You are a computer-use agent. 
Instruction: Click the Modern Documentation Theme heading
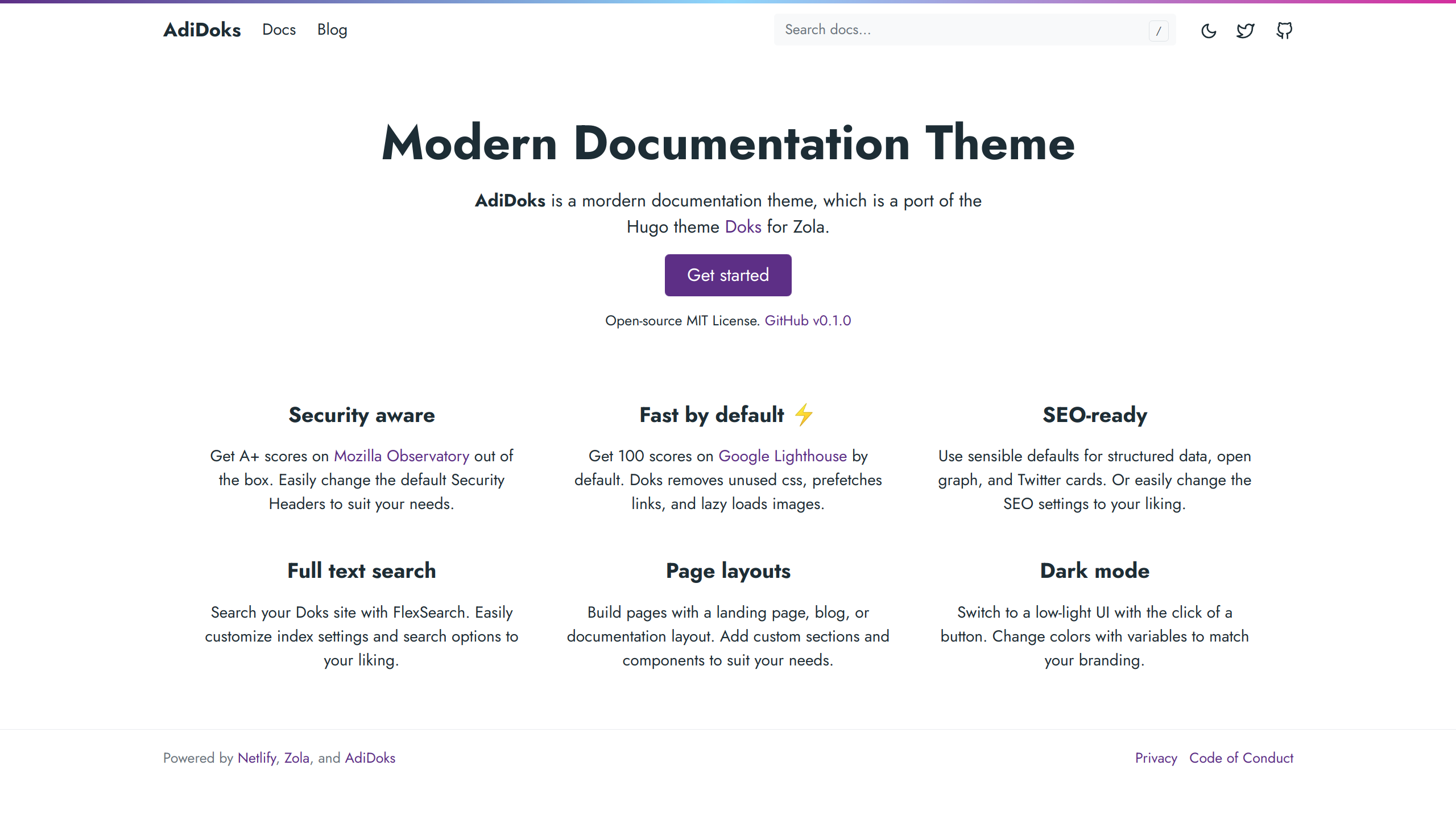(729, 144)
